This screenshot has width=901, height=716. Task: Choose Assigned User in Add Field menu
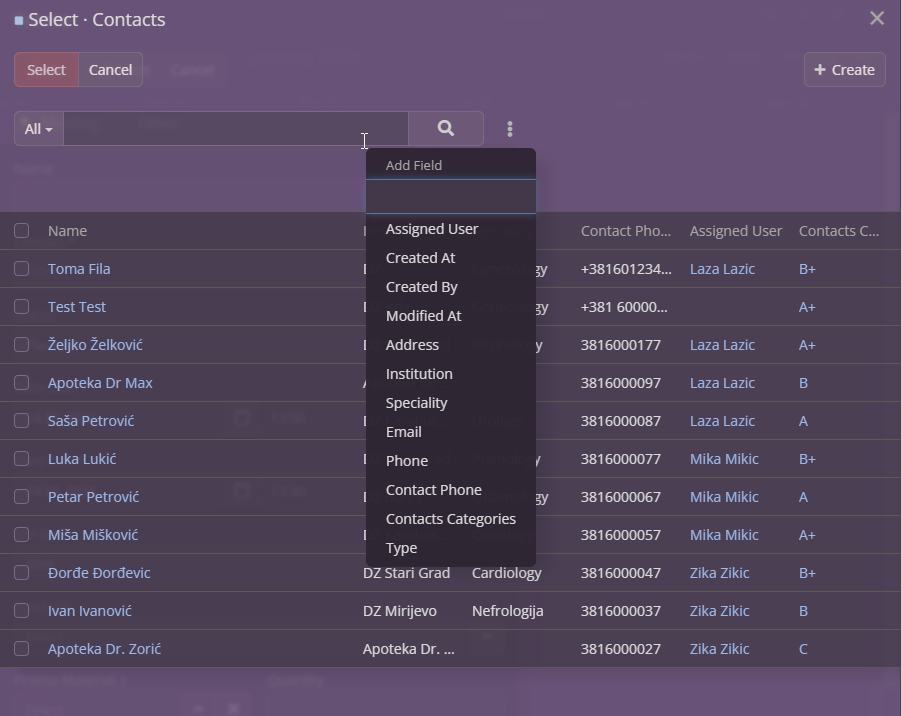pyautogui.click(x=451, y=229)
